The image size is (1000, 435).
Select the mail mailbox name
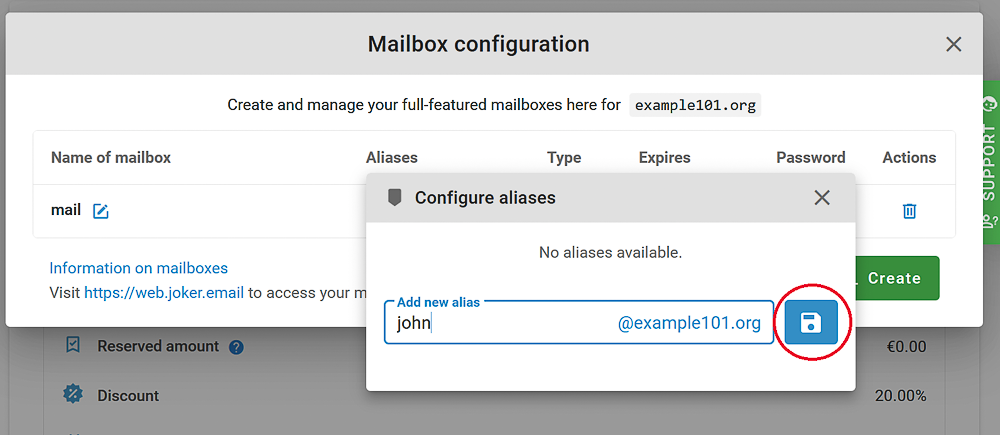coord(66,210)
